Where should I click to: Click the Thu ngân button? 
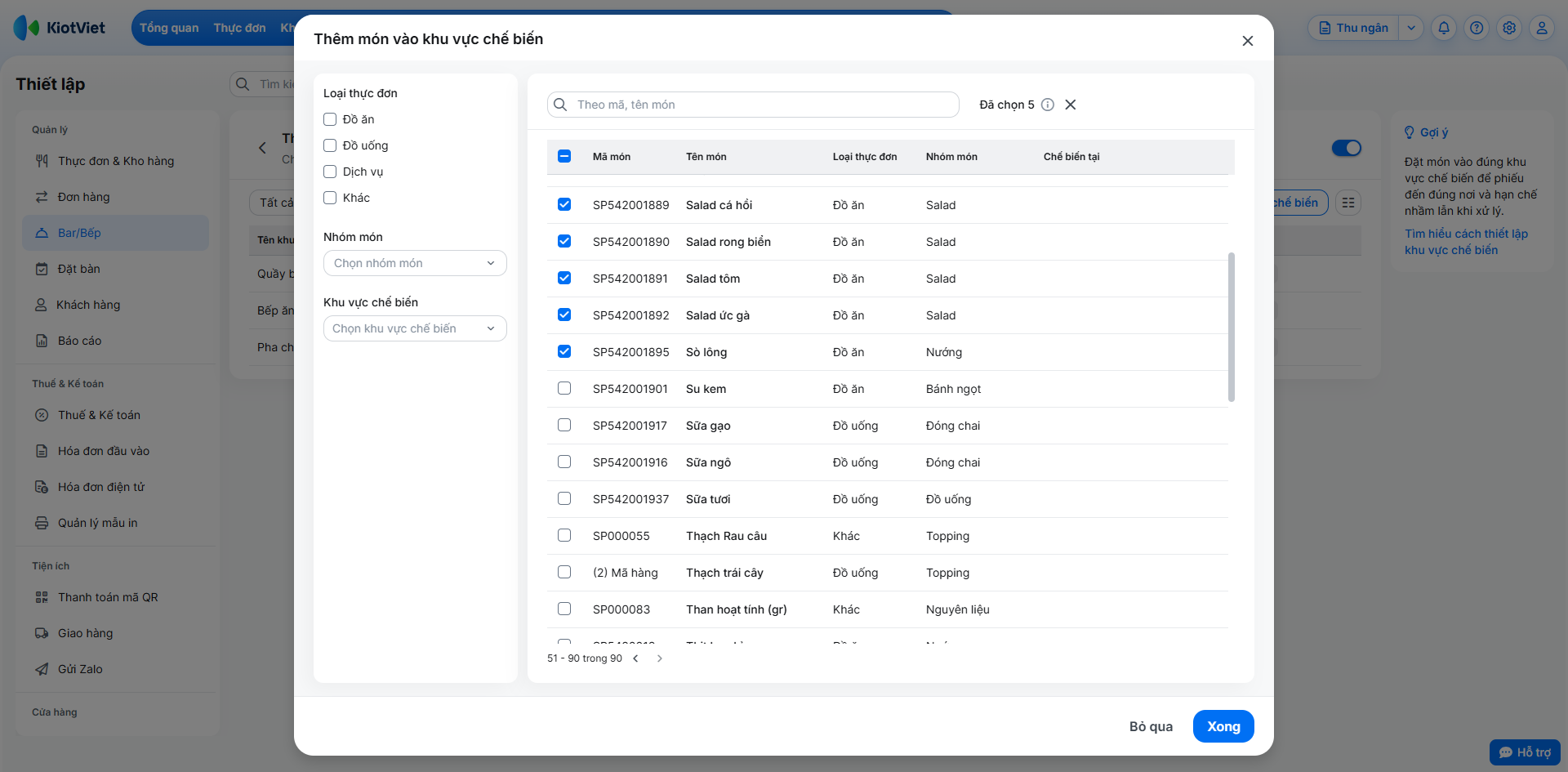pyautogui.click(x=1354, y=28)
